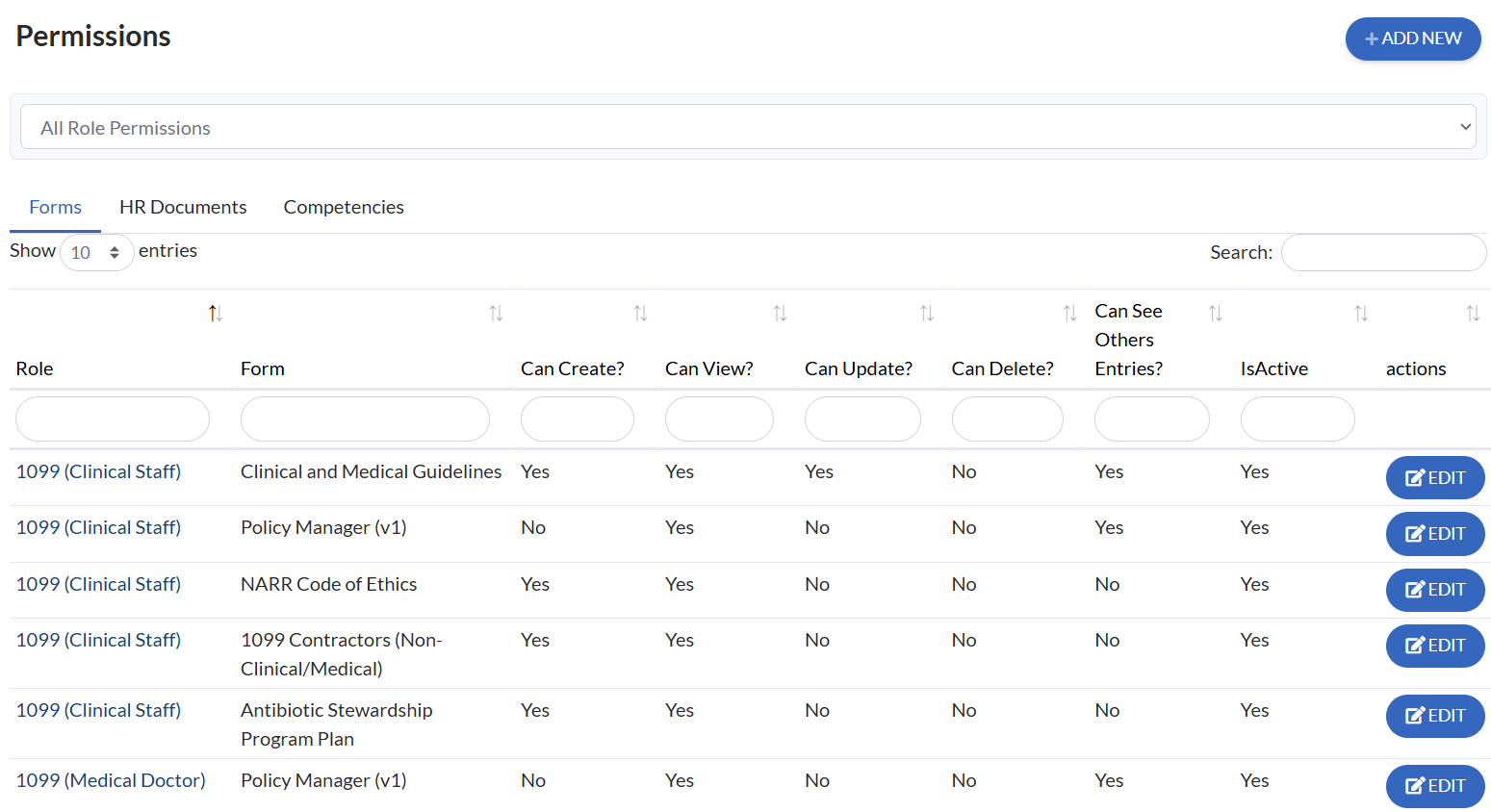Click the Search input field

click(x=1383, y=253)
